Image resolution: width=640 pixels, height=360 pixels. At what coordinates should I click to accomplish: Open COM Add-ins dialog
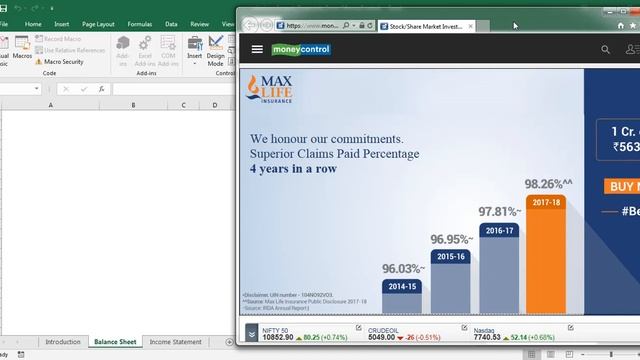coord(168,51)
